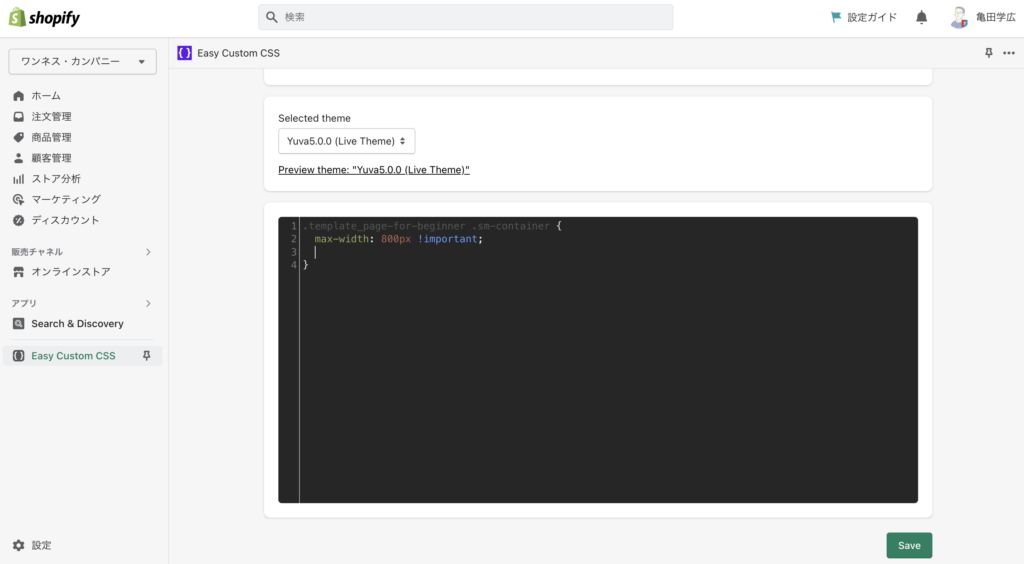The width and height of the screenshot is (1024, 564).
Task: Click the アプリ section label
Action: click(24, 304)
